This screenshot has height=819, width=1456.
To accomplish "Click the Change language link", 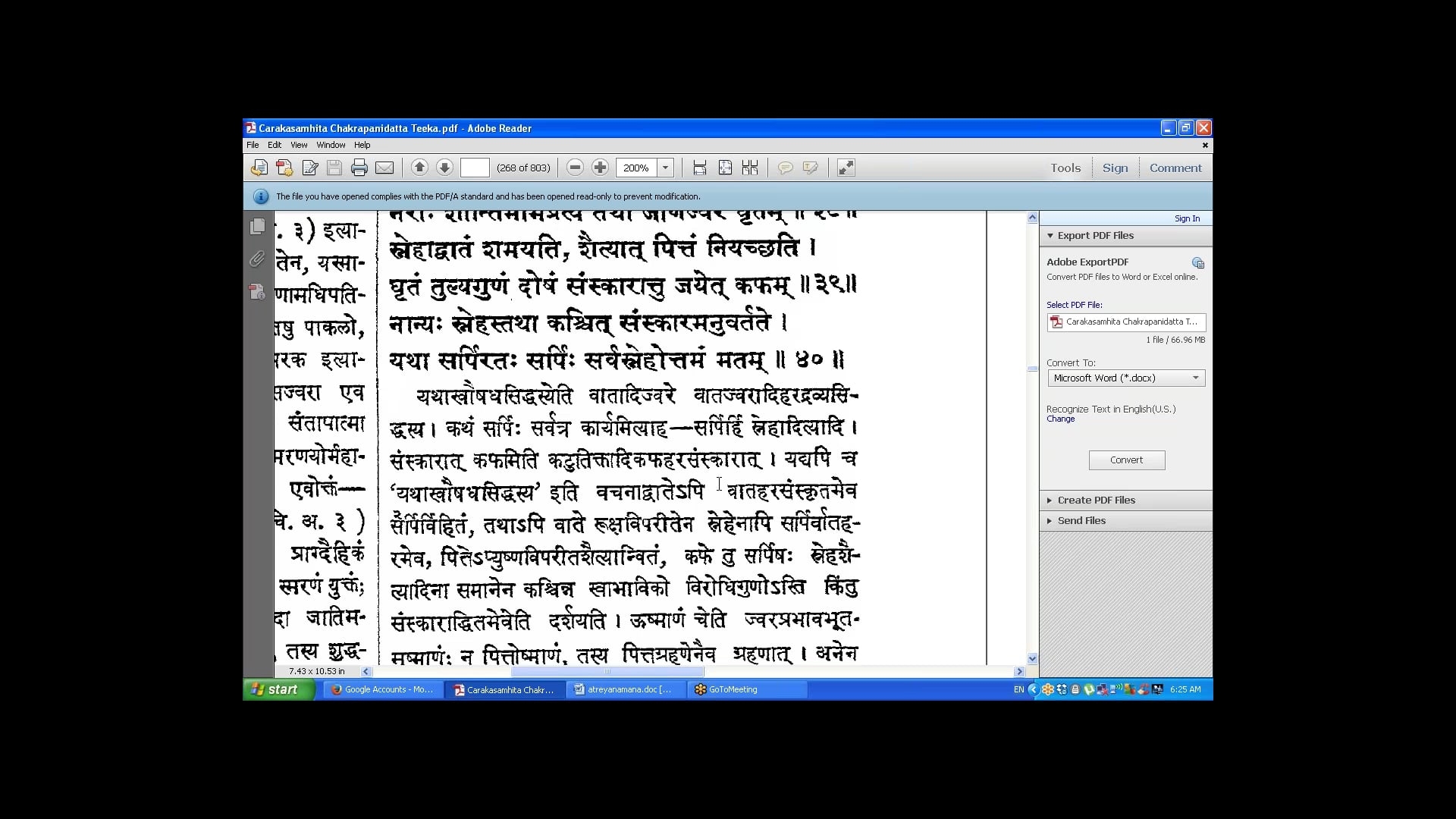I will pos(1060,419).
